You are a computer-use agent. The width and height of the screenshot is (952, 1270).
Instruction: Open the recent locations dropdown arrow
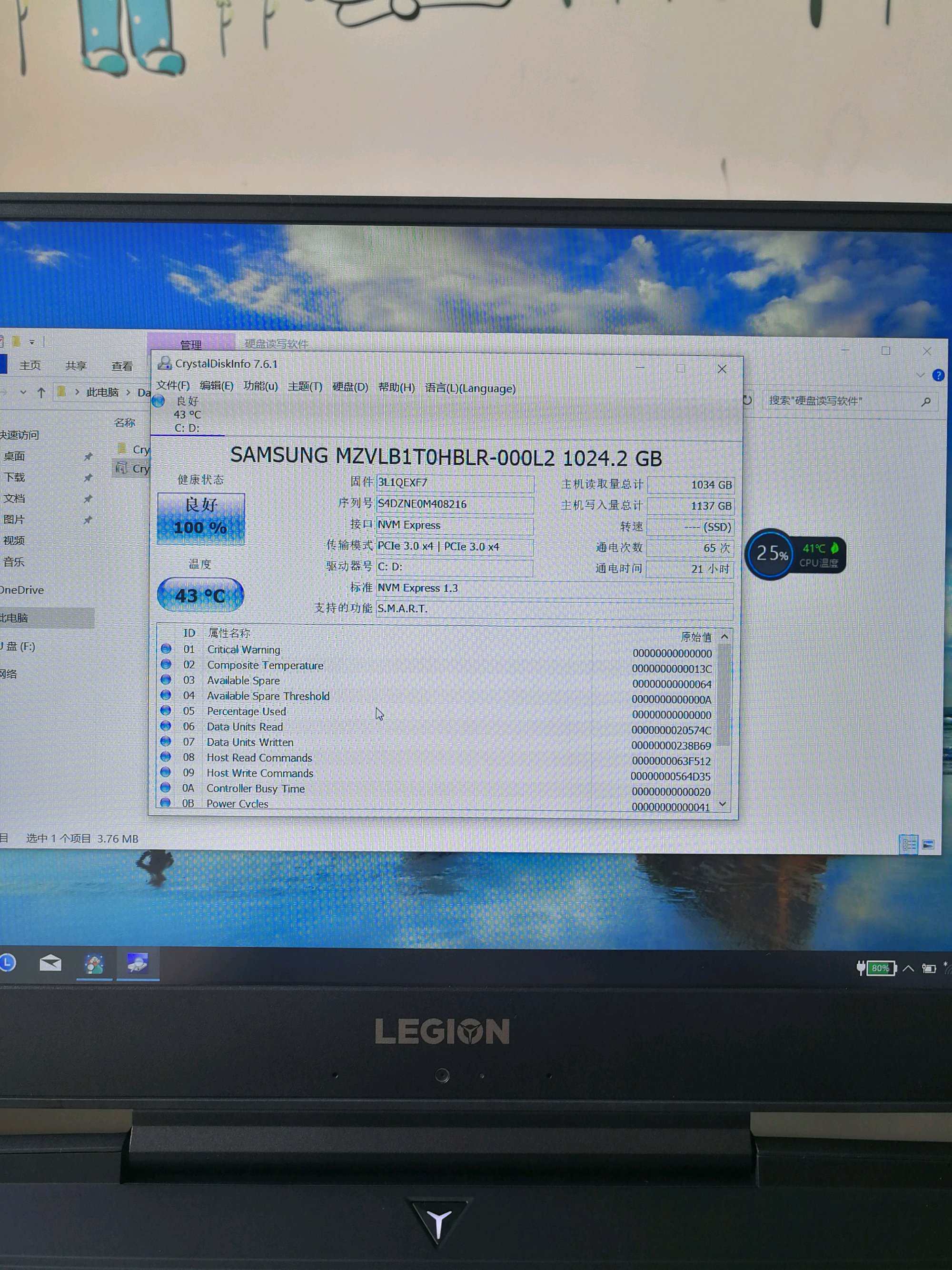point(23,392)
